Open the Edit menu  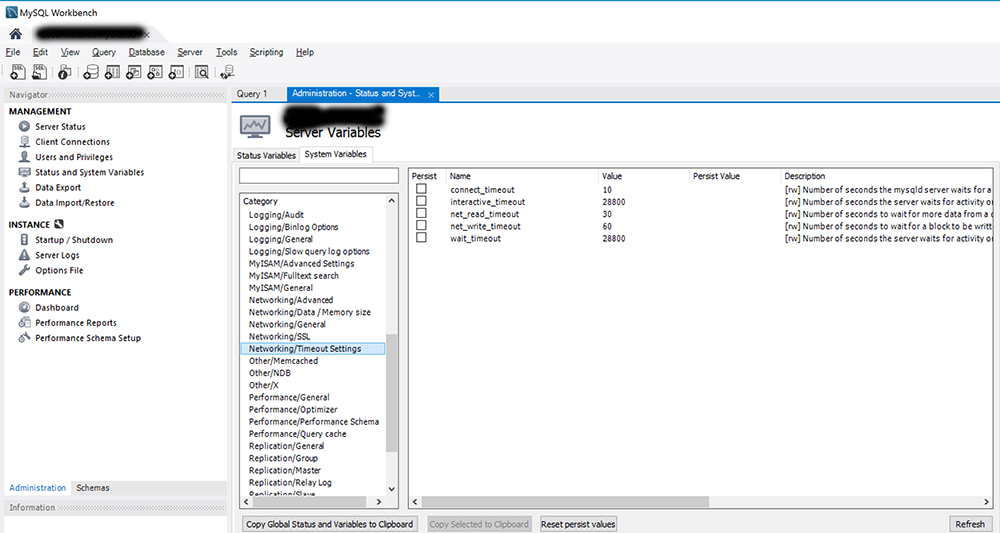40,52
